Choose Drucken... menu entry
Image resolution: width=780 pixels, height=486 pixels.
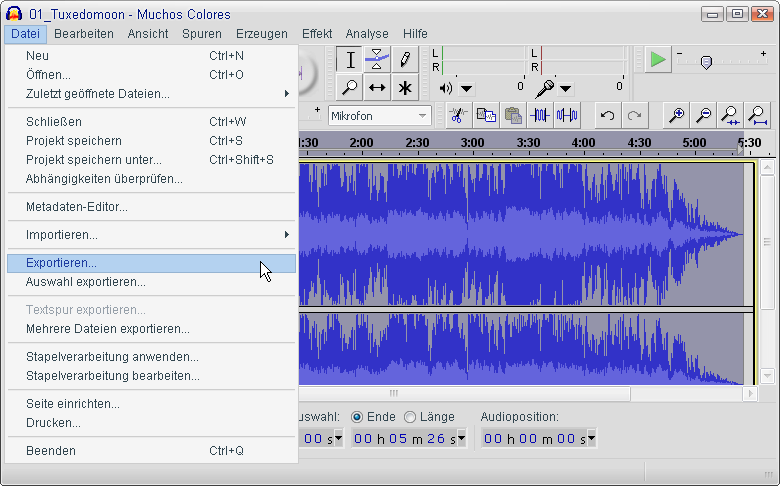click(x=152, y=423)
